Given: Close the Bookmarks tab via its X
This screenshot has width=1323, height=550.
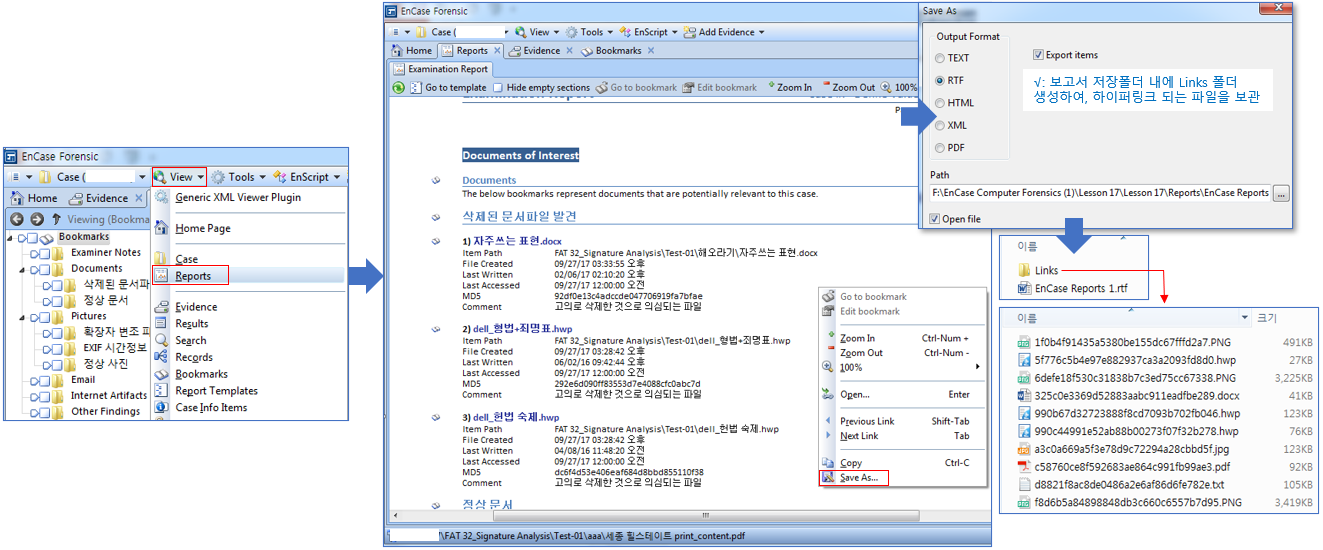Looking at the screenshot, I should (651, 51).
